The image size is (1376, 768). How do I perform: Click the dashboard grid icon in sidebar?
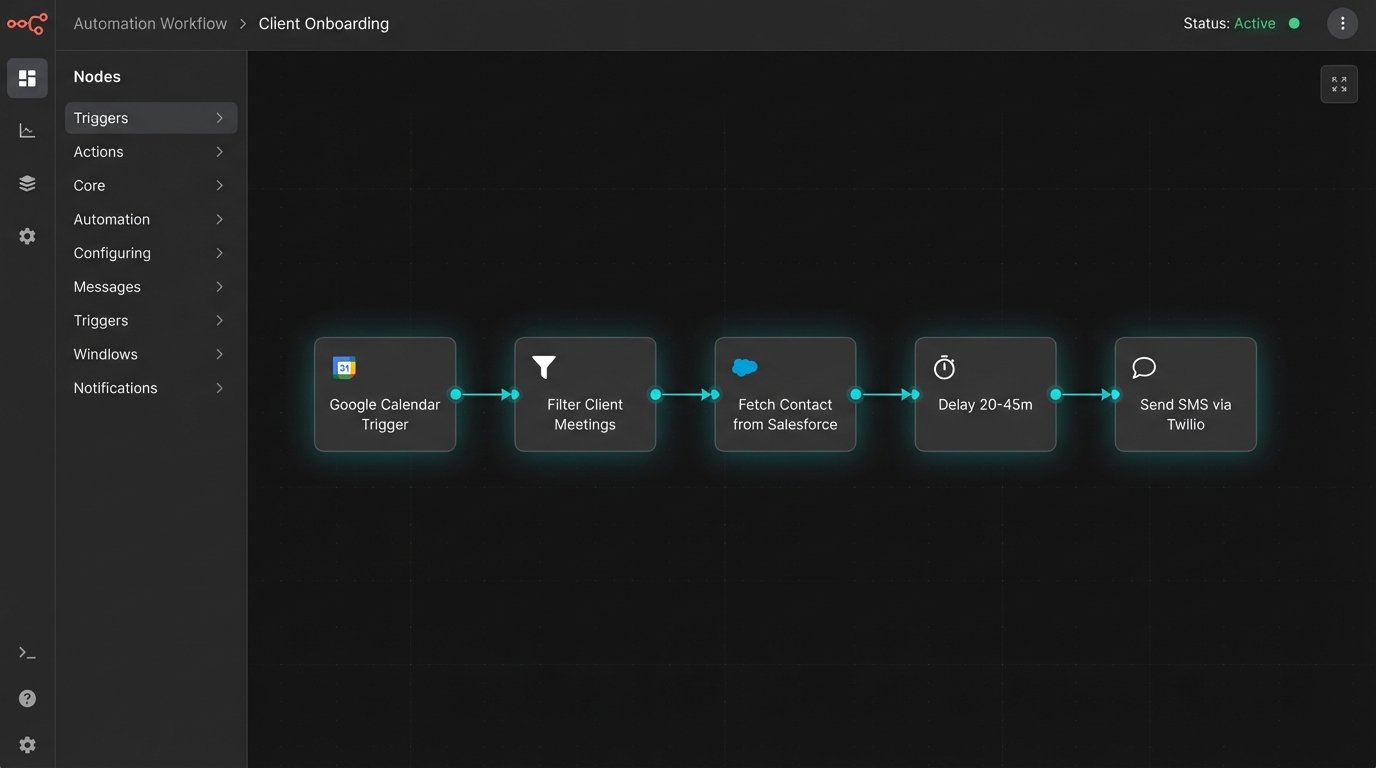click(x=27, y=78)
